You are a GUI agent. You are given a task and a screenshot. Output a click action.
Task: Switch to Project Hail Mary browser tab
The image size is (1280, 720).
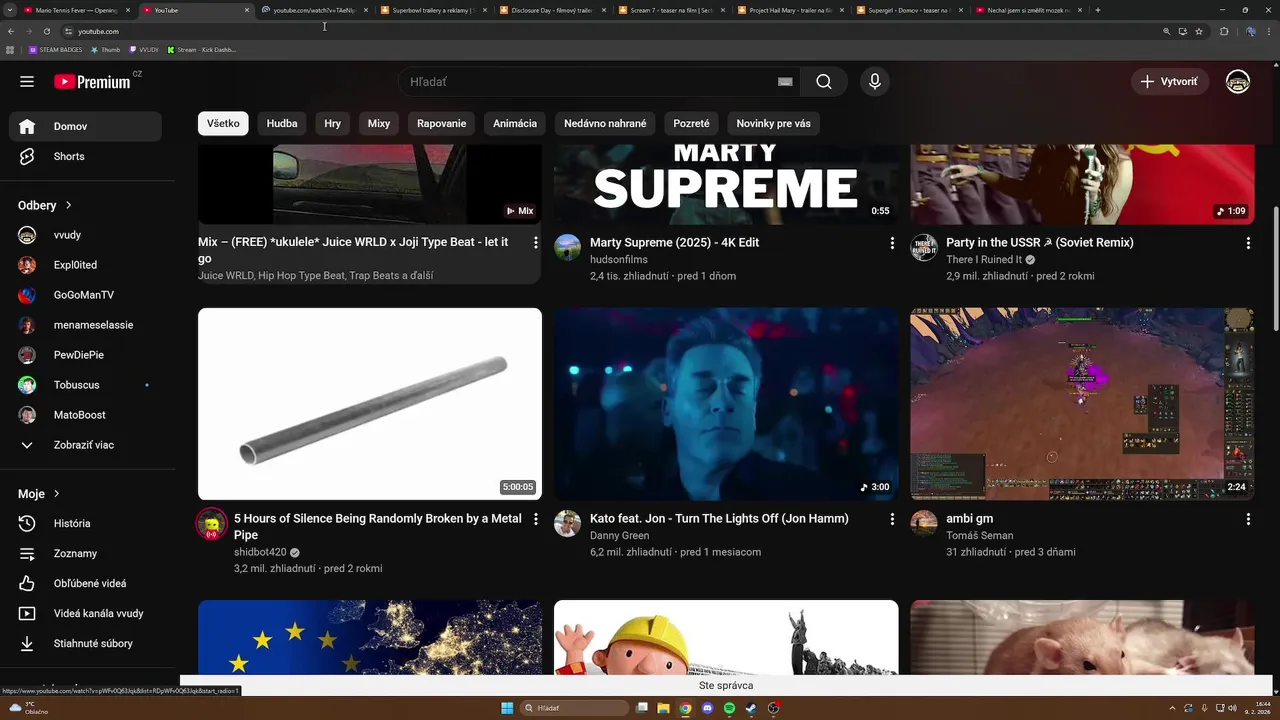[x=789, y=10]
